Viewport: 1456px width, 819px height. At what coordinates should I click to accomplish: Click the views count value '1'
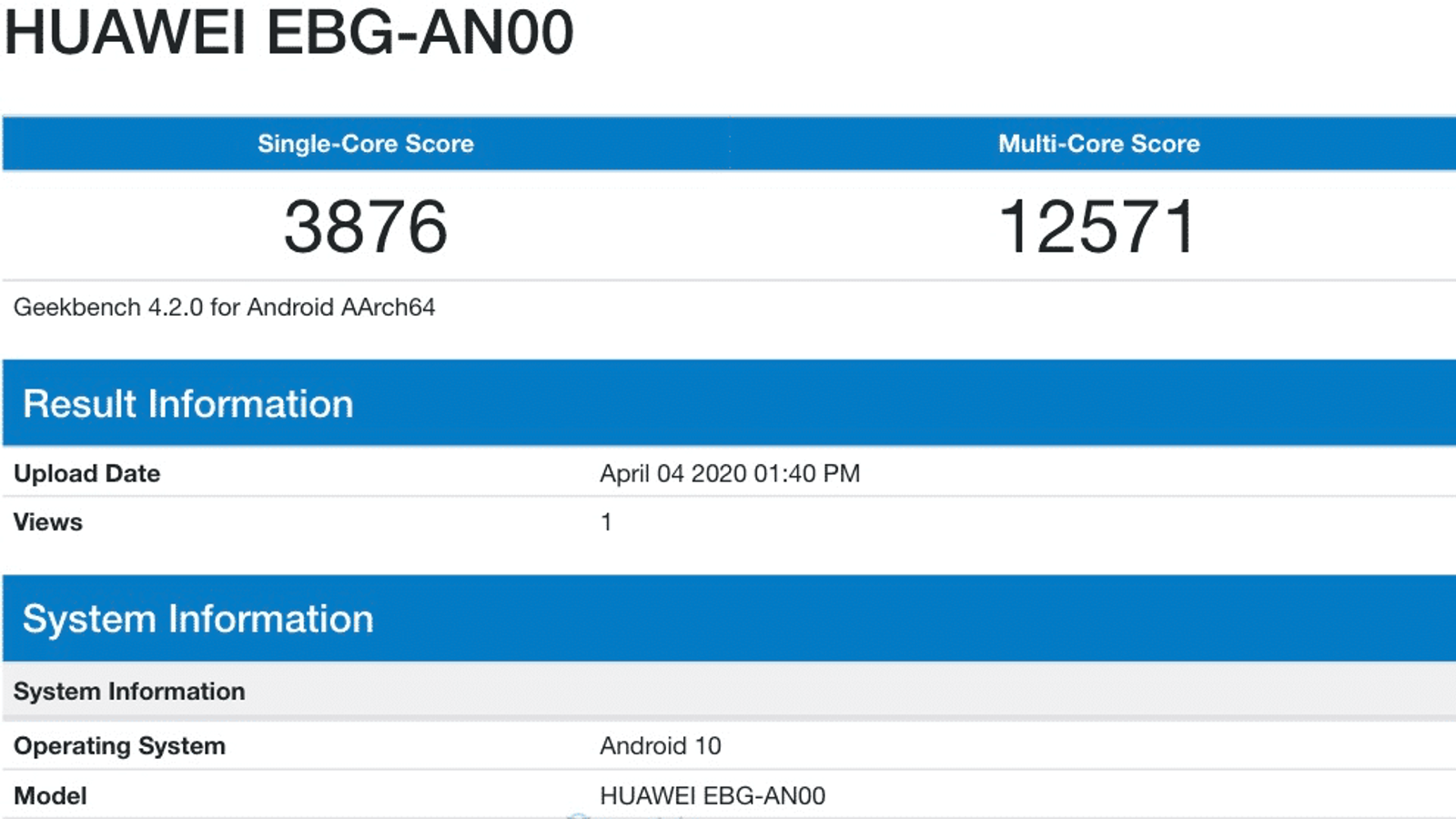coord(606,522)
